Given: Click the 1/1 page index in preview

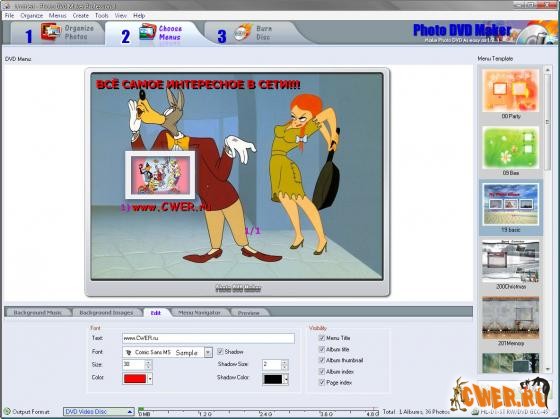Looking at the screenshot, I should (252, 231).
